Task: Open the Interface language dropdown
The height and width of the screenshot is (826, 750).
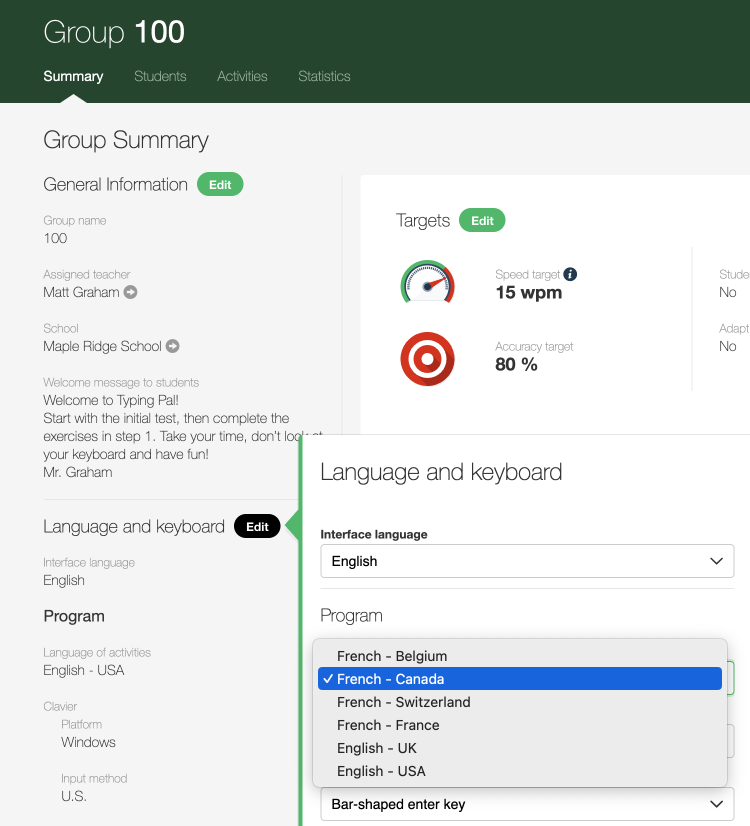Action: click(527, 561)
